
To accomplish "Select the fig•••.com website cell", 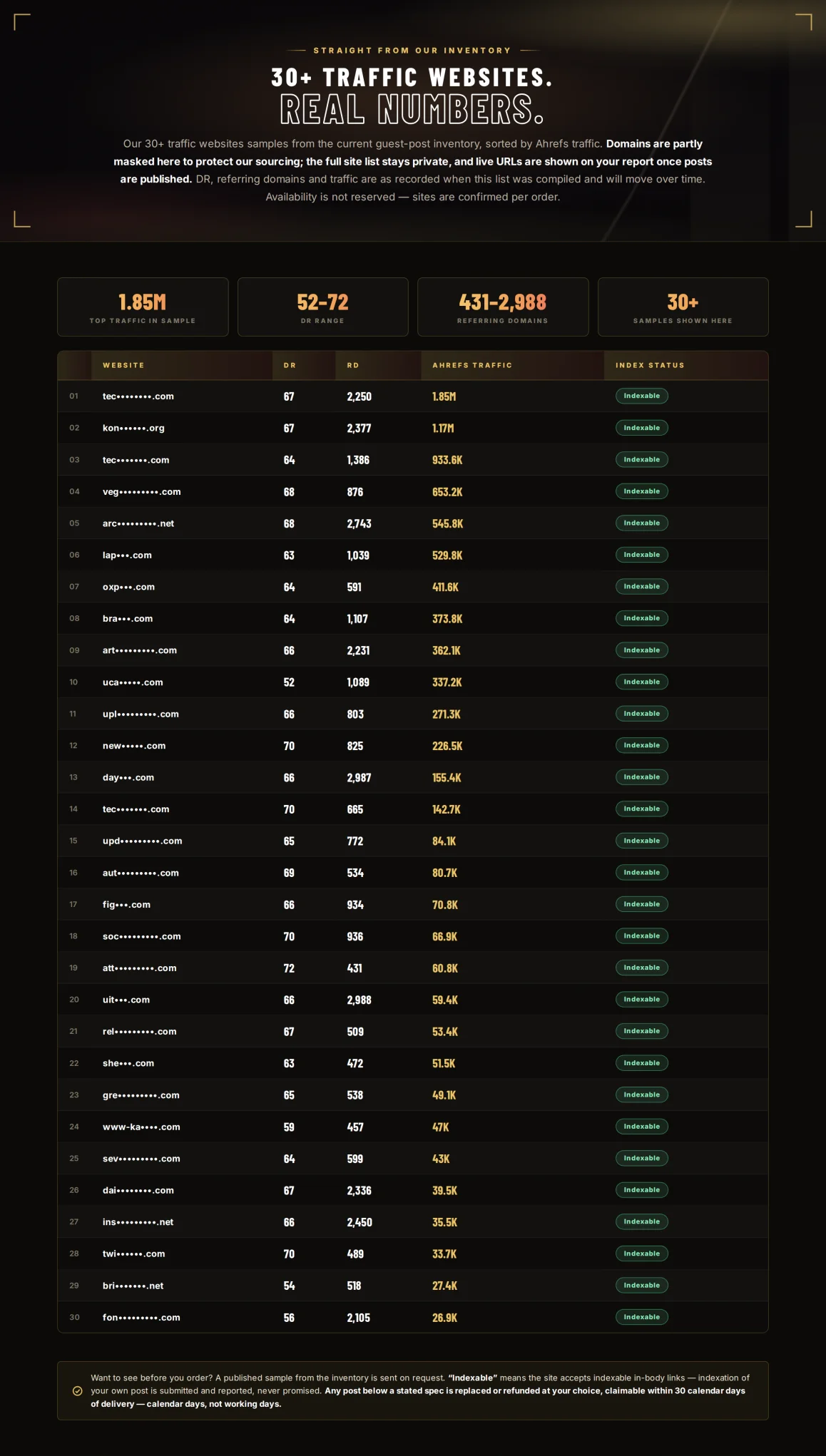I will [x=126, y=904].
